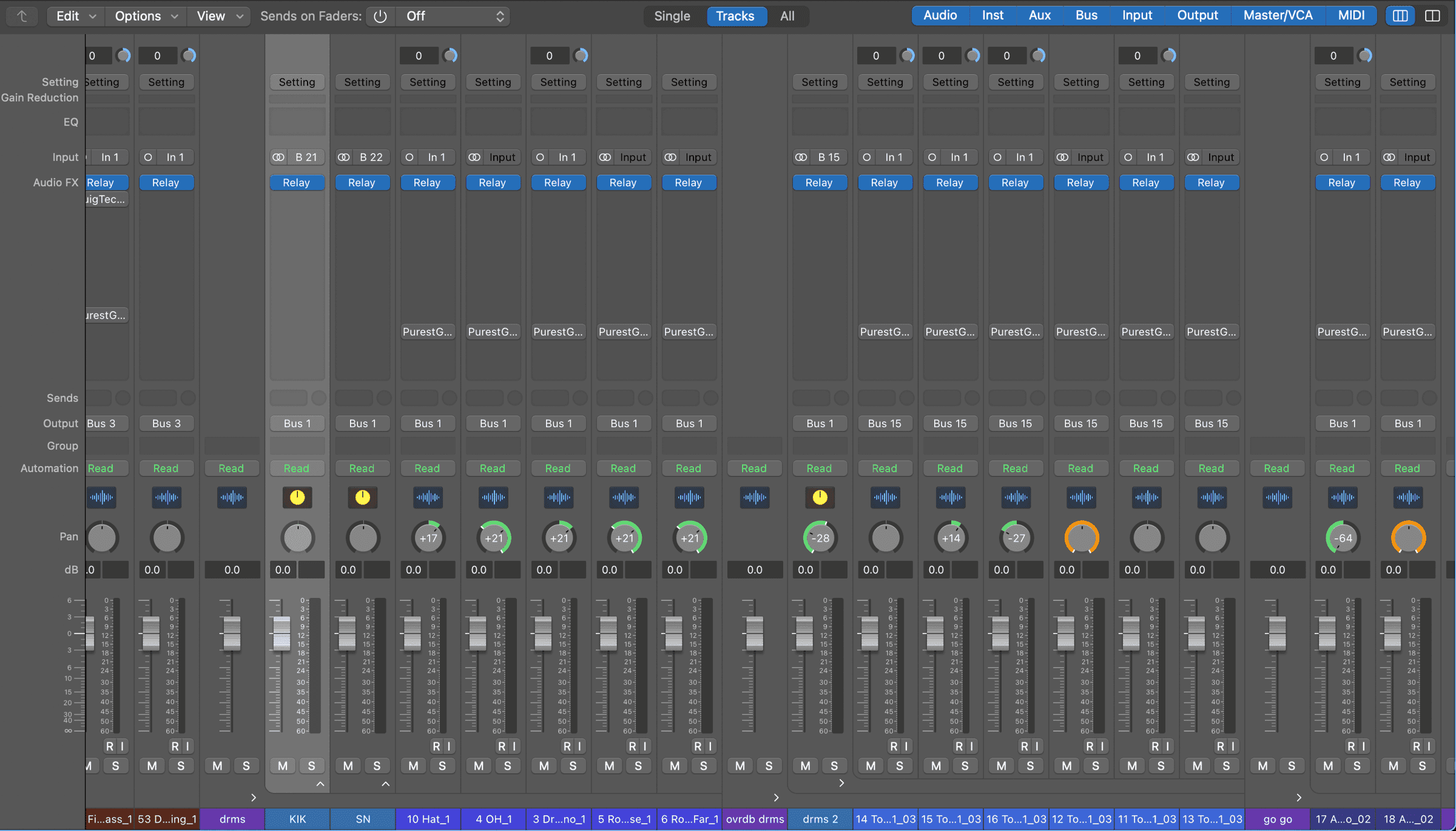Click the go go waveform track icon
The image size is (1456, 831).
pyautogui.click(x=1277, y=498)
